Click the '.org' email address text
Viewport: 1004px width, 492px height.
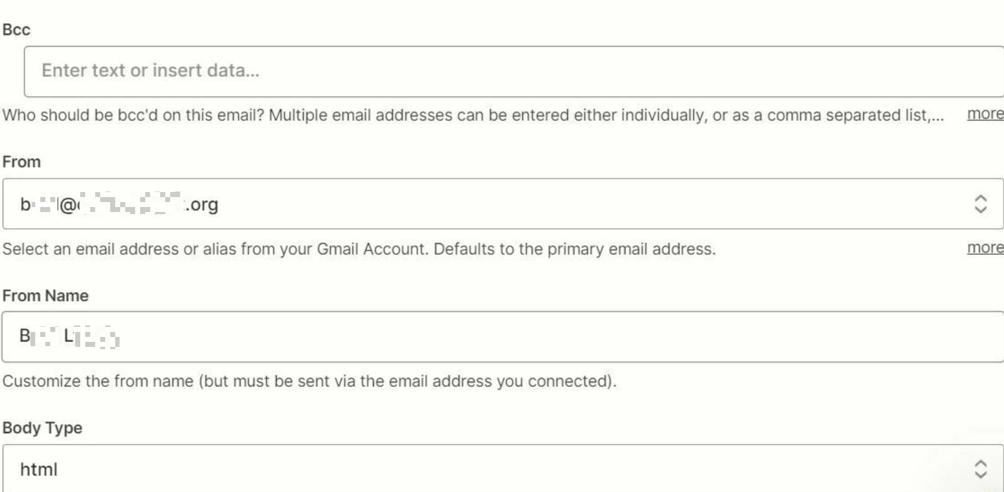click(x=201, y=205)
